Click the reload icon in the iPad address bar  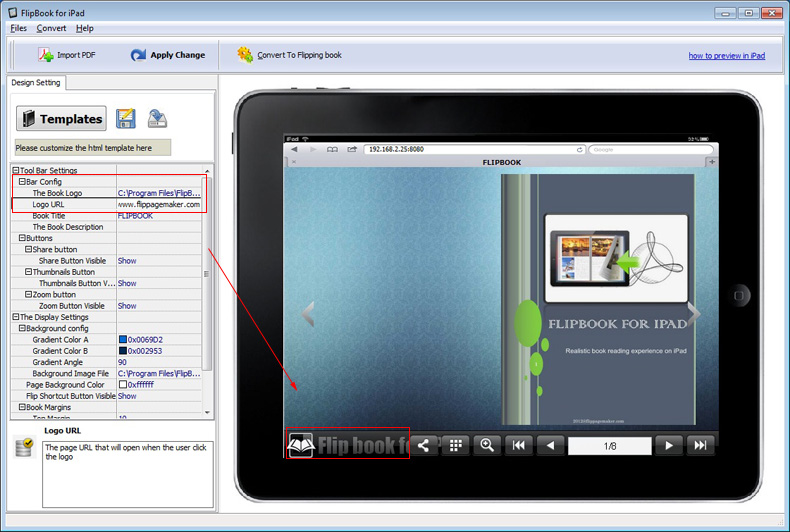tap(579, 150)
